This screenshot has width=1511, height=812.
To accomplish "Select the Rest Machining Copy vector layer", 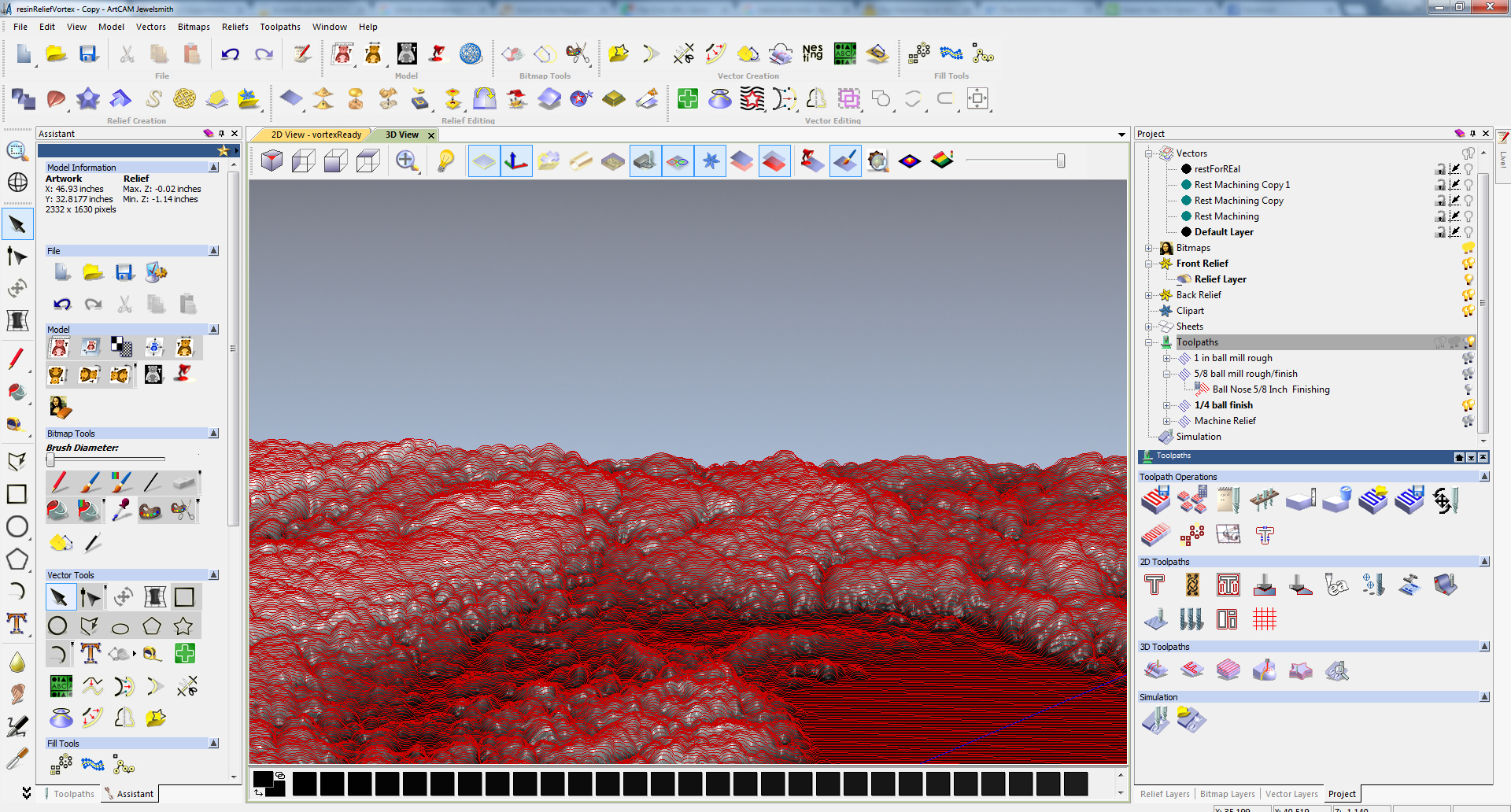I will coord(1239,201).
